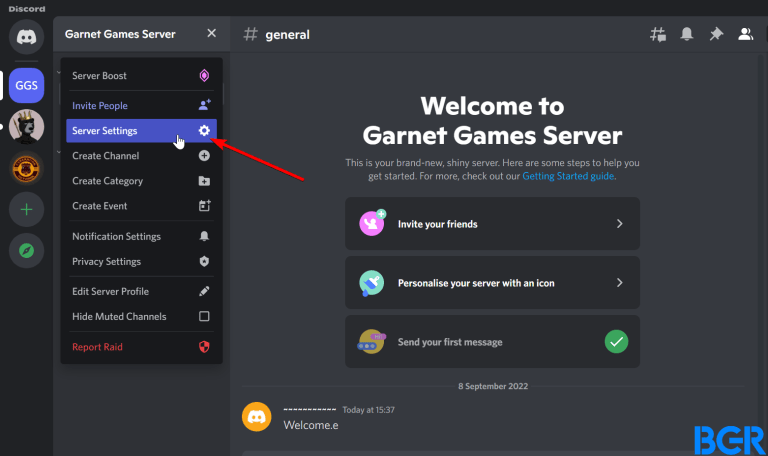Click Personalise your server with an icon
Image resolution: width=768 pixels, height=456 pixels.
click(x=492, y=283)
